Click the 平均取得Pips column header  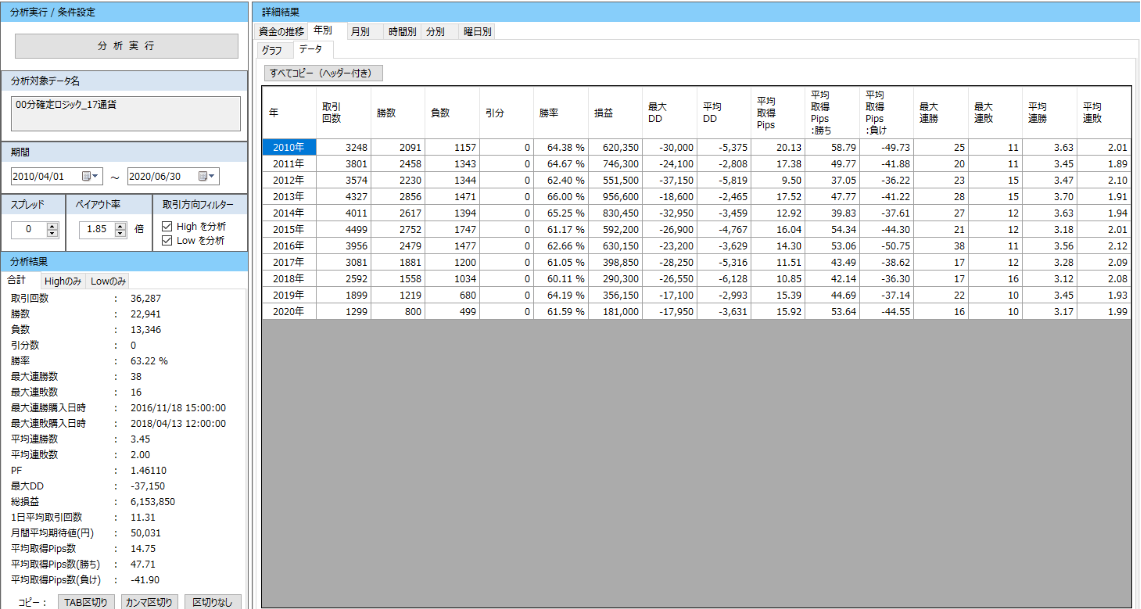pos(778,113)
